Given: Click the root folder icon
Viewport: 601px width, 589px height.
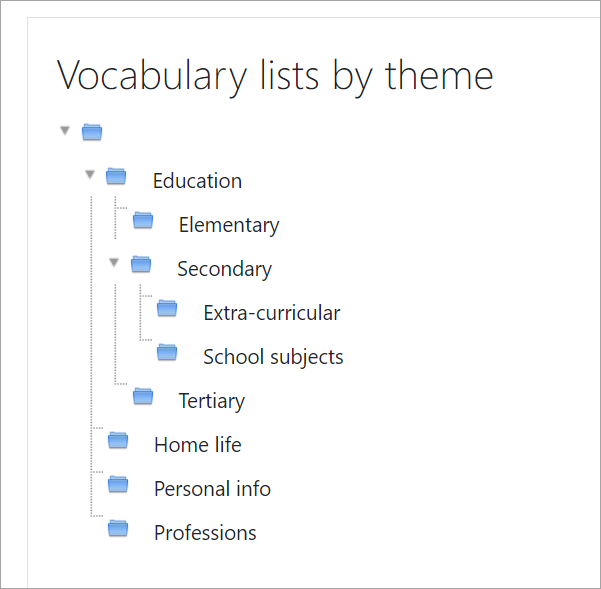Looking at the screenshot, I should (x=92, y=131).
